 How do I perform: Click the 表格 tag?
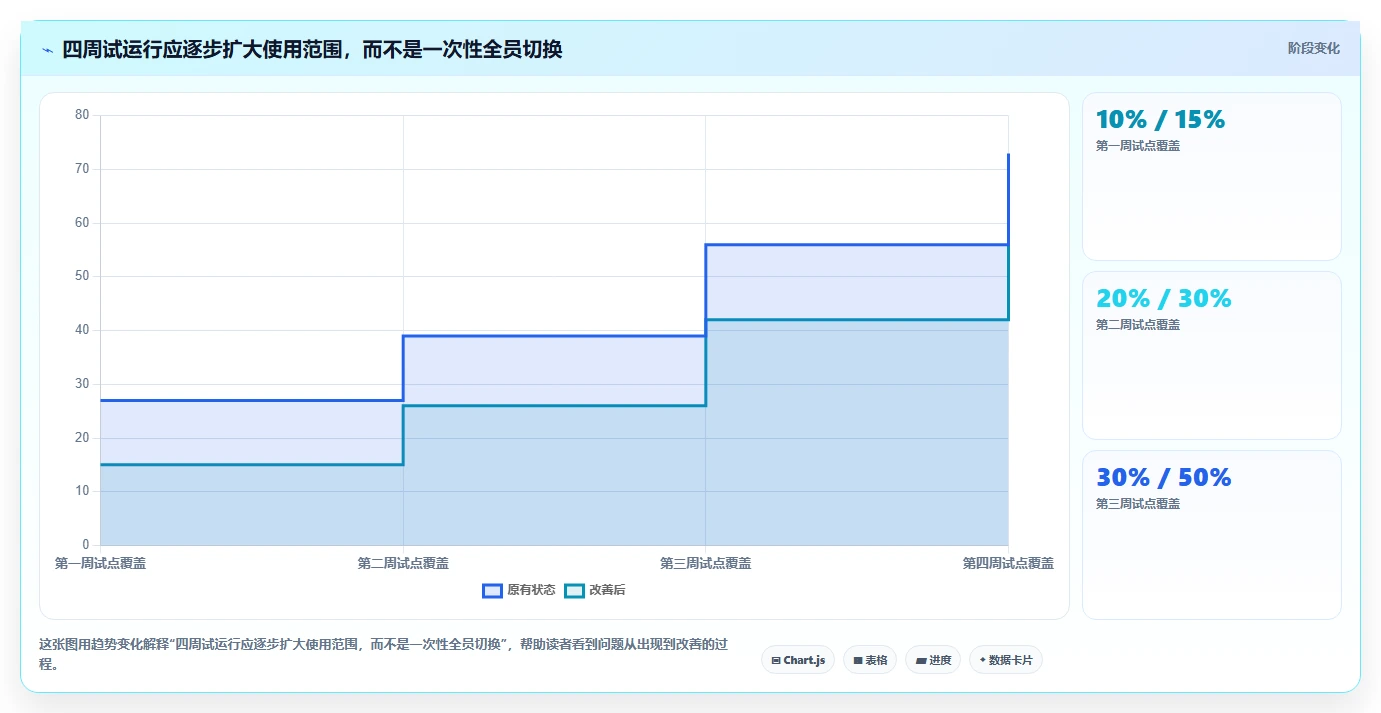(x=870, y=660)
